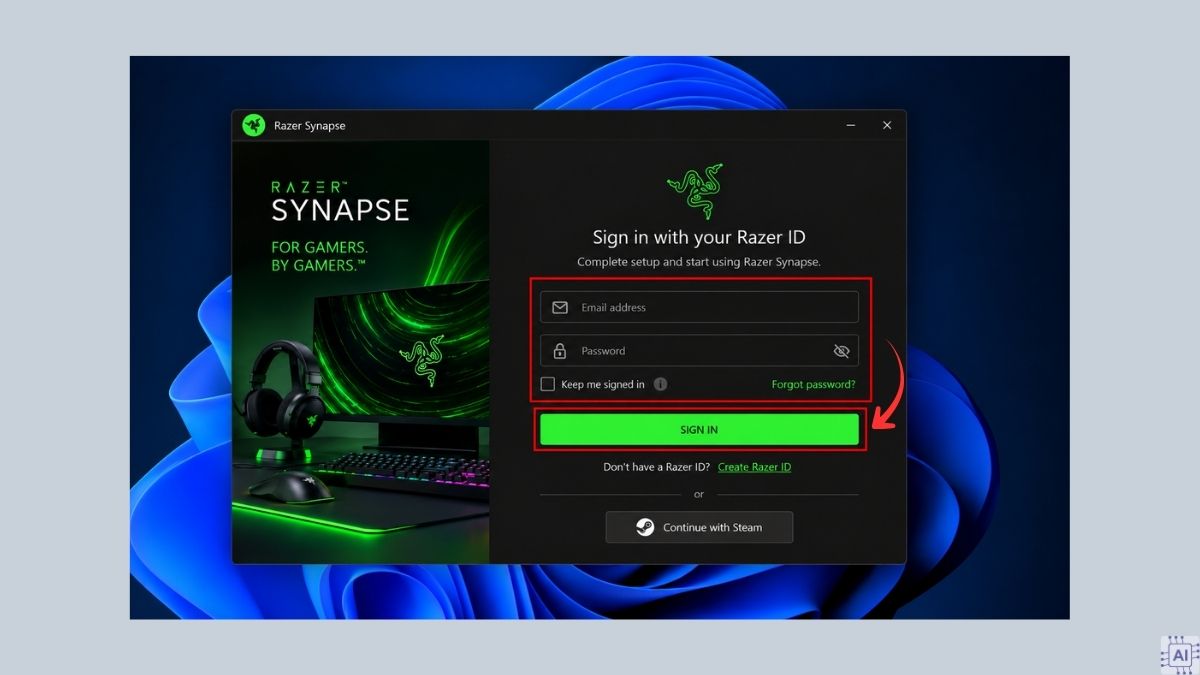Click the green SIGN IN button

699,429
